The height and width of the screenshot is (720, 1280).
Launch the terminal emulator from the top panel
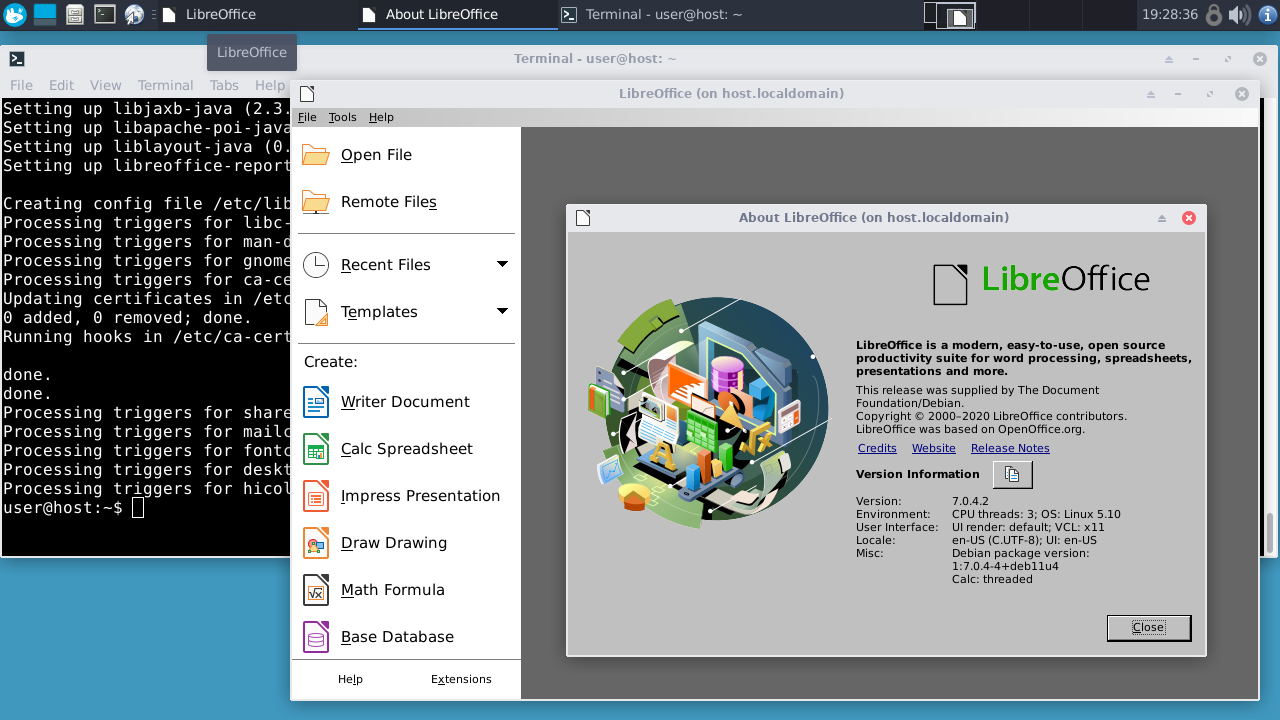[x=105, y=14]
